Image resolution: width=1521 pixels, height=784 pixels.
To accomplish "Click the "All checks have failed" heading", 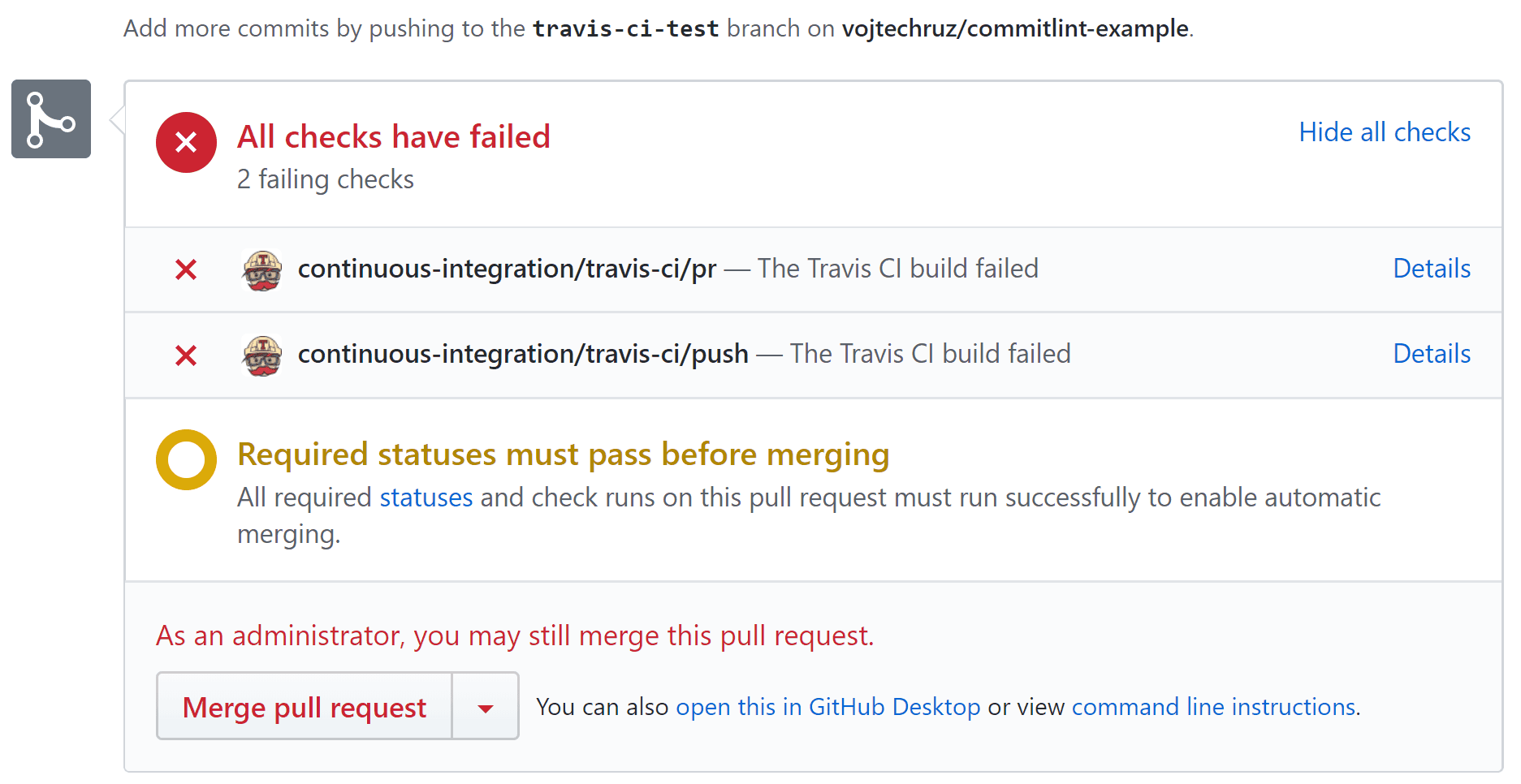I will click(394, 136).
